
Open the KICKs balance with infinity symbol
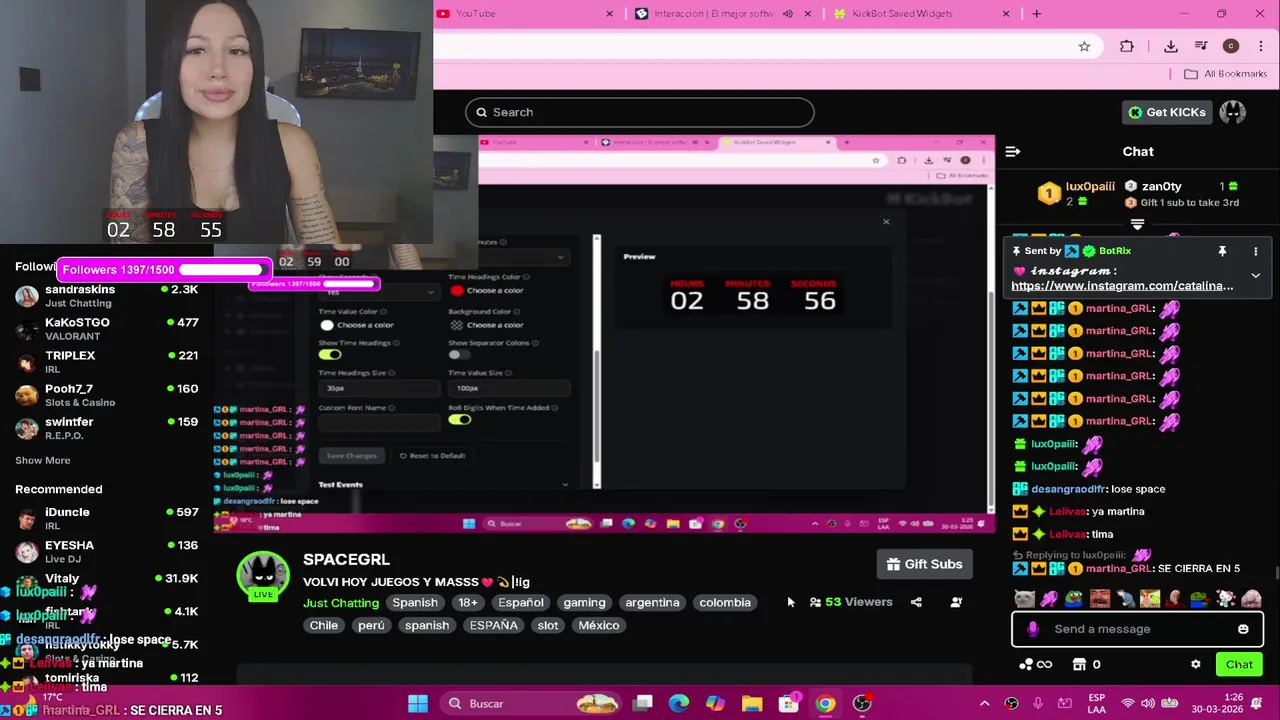1035,664
